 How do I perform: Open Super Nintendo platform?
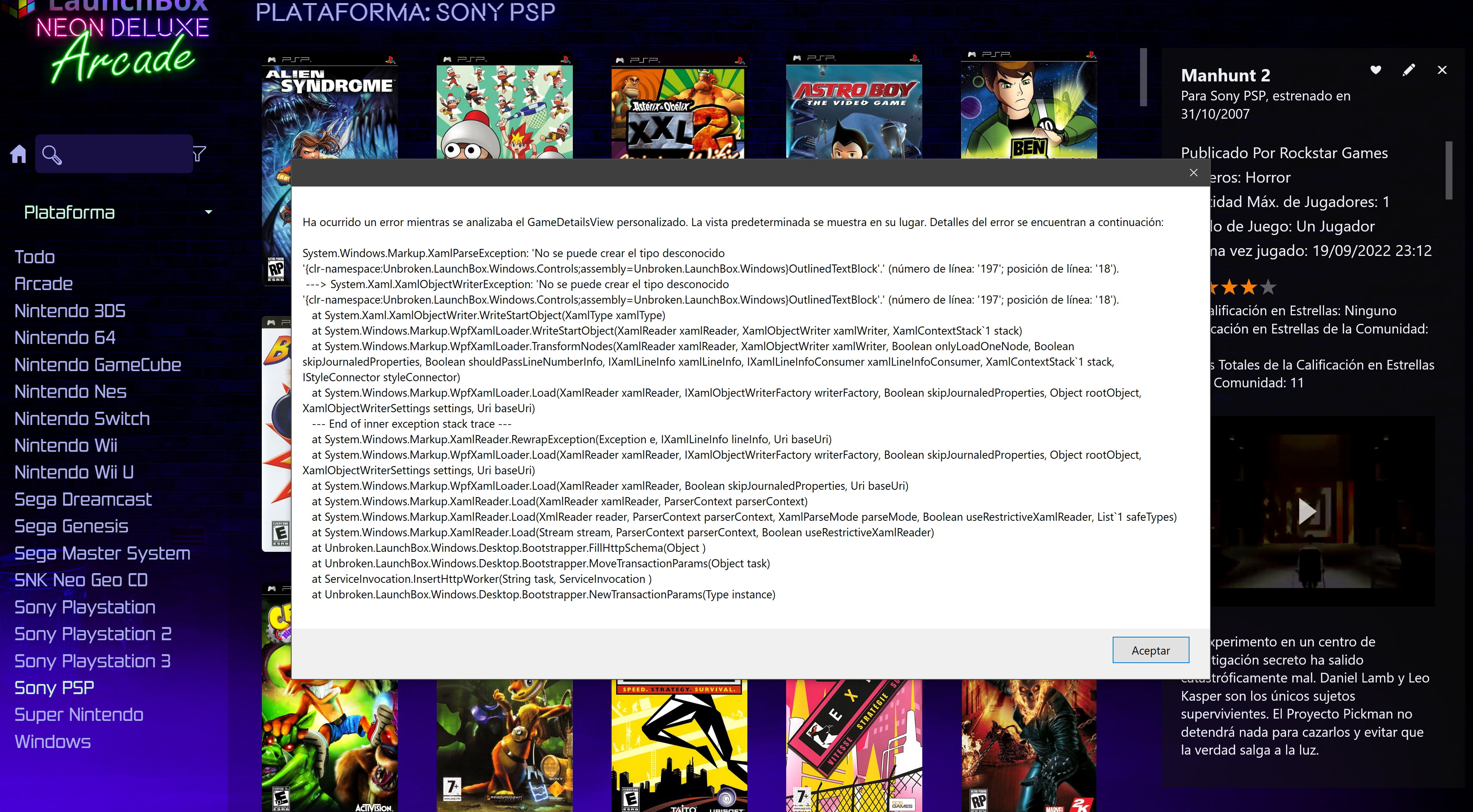tap(79, 714)
